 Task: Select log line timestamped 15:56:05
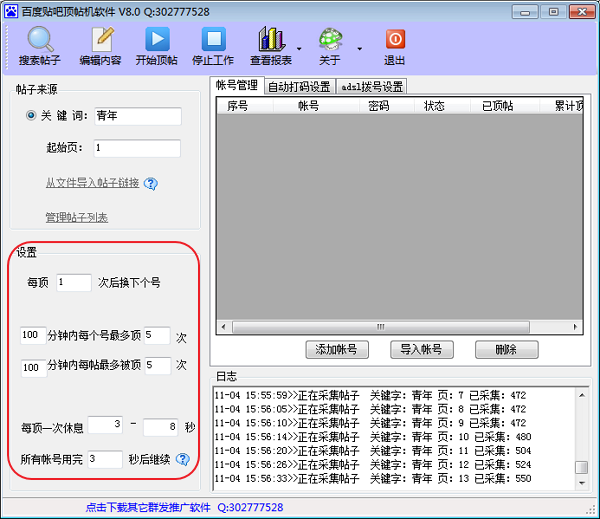click(370, 409)
